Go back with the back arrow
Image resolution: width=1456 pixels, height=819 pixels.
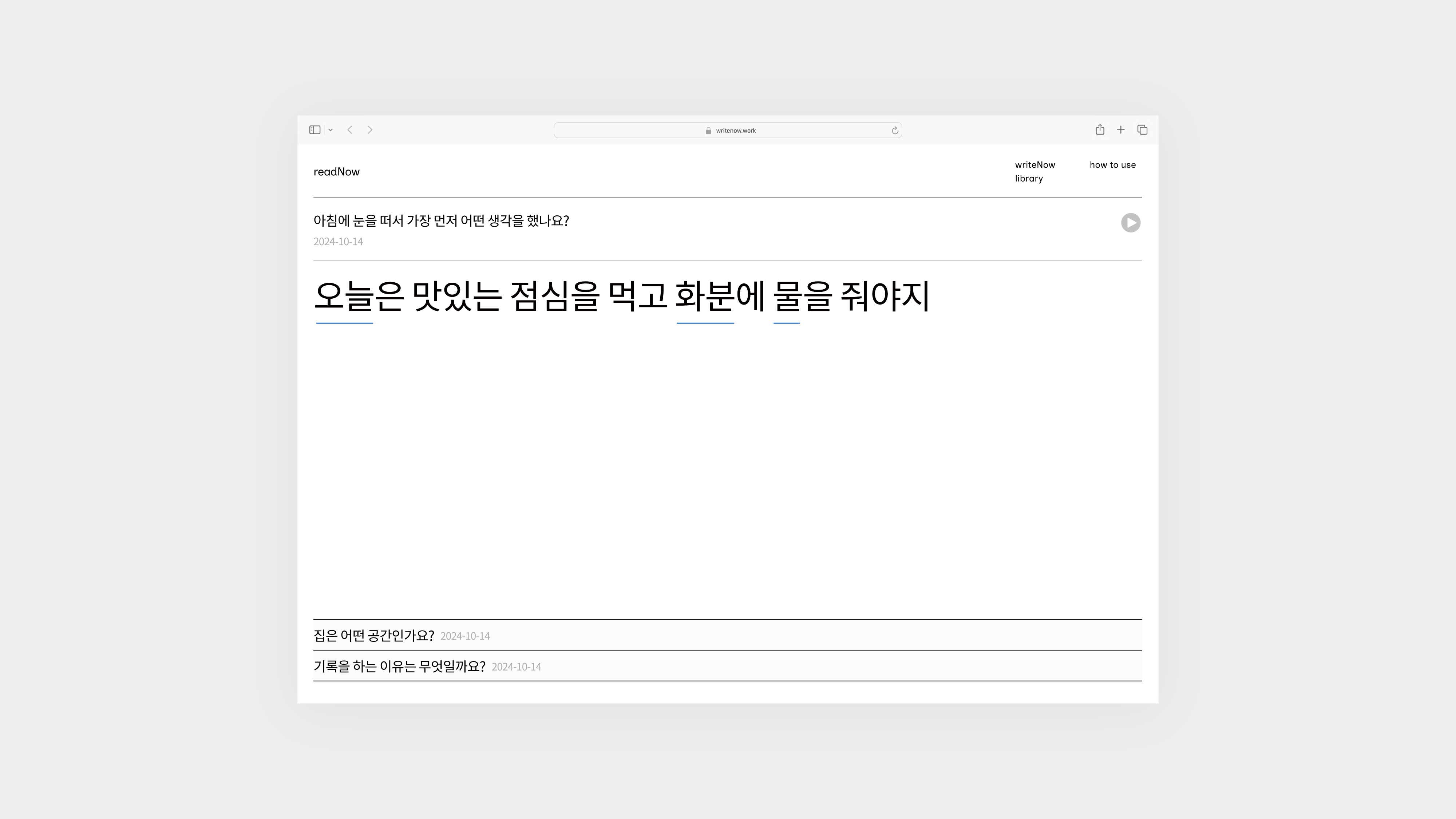tap(350, 130)
